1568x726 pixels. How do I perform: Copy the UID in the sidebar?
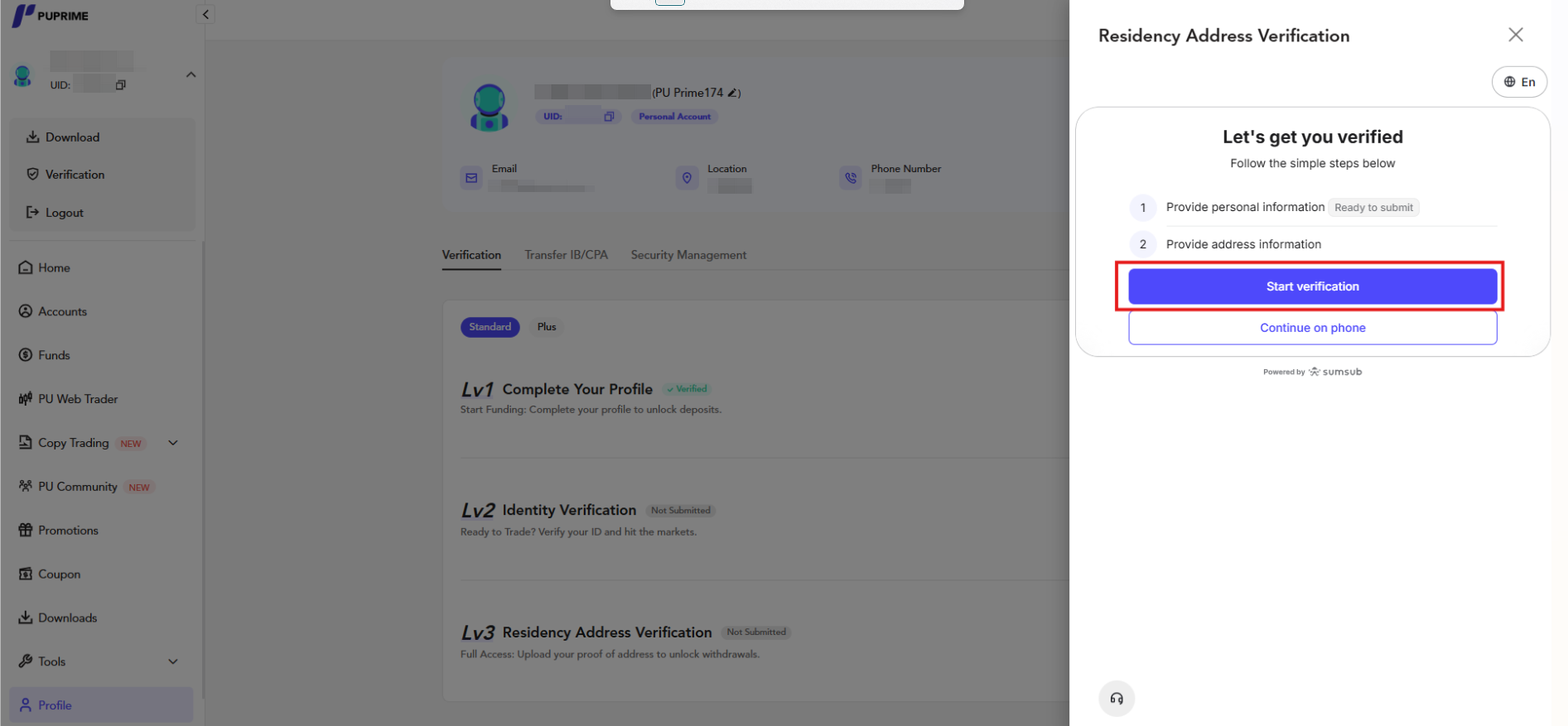[x=121, y=84]
